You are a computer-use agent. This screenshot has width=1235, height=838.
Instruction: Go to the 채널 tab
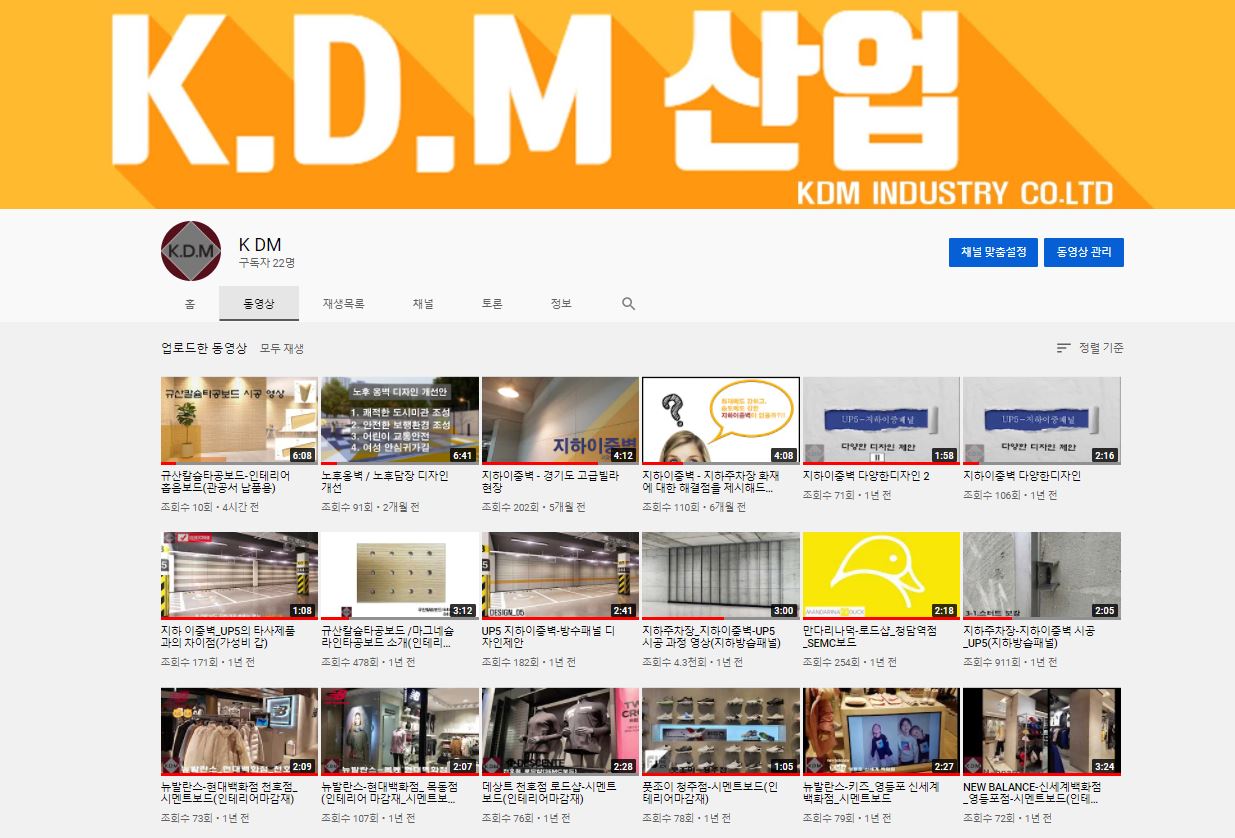point(423,304)
